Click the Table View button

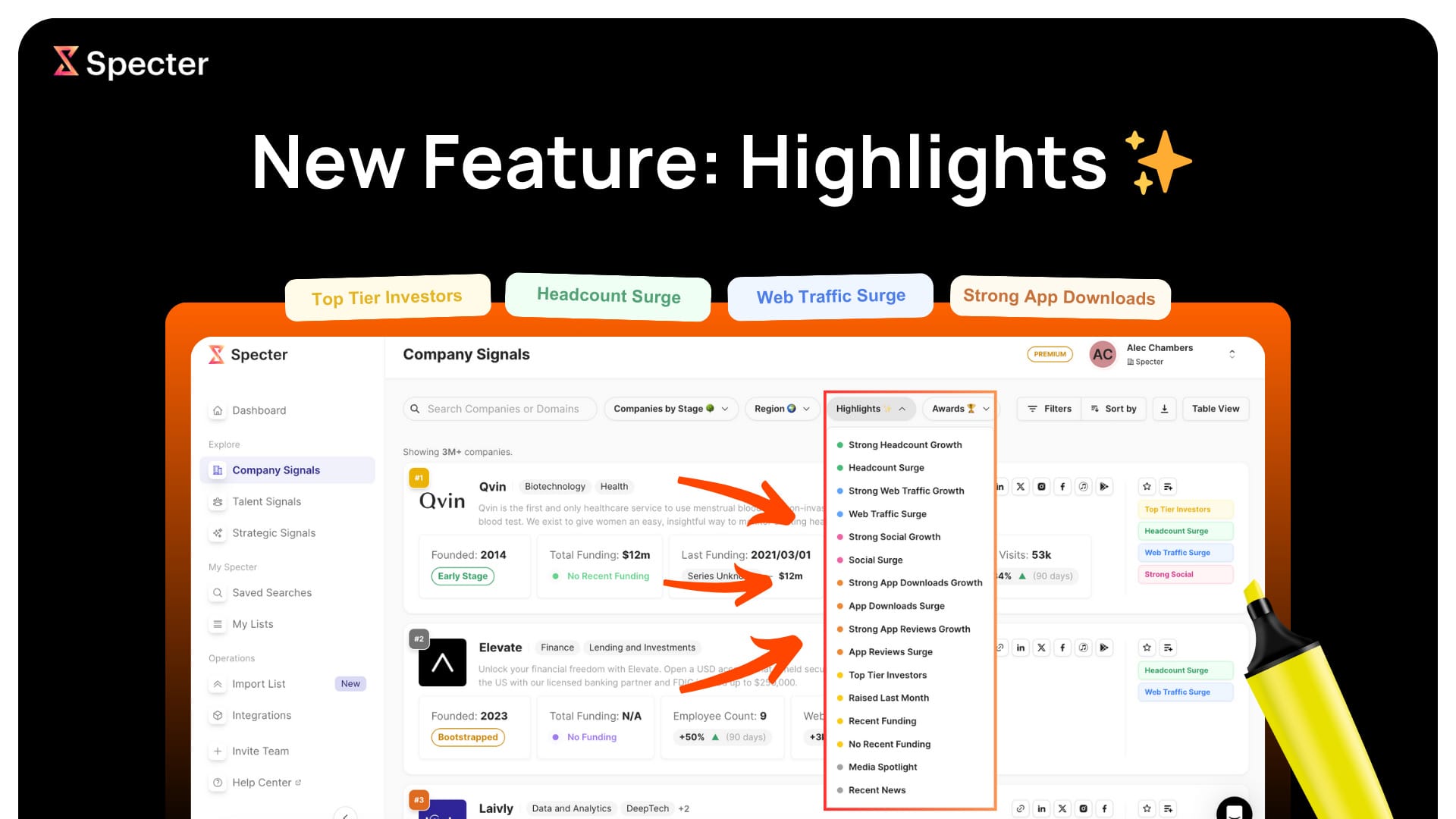(x=1216, y=408)
